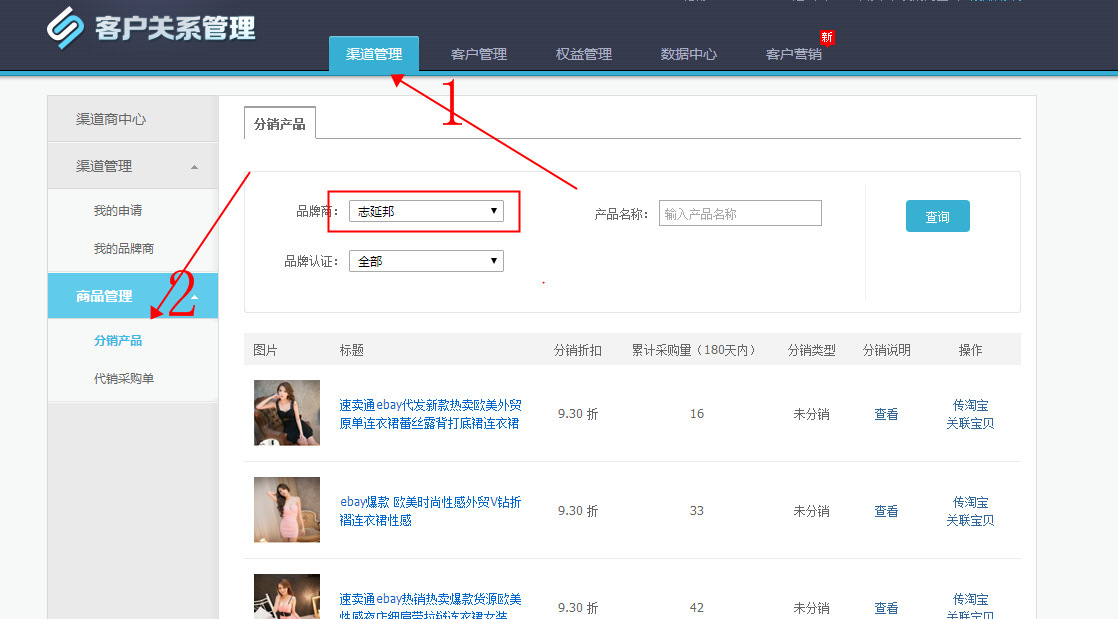Open 渠道商中心 in the sidebar

(x=133, y=119)
